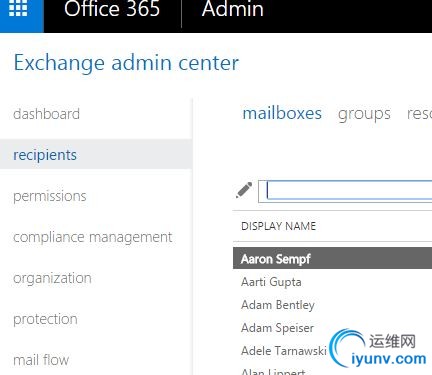Open the Office 365 app launcher grid
The width and height of the screenshot is (432, 375).
18,9
